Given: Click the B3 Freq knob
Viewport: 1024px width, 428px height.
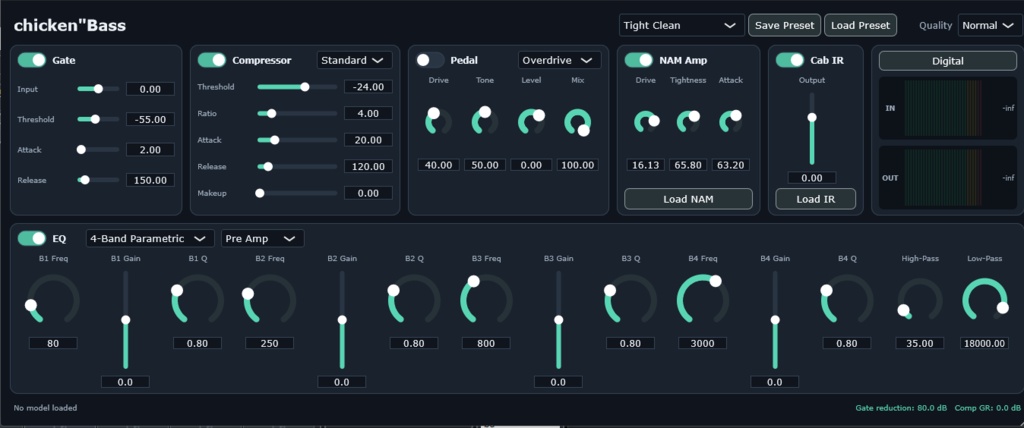Looking at the screenshot, I should coord(486,301).
